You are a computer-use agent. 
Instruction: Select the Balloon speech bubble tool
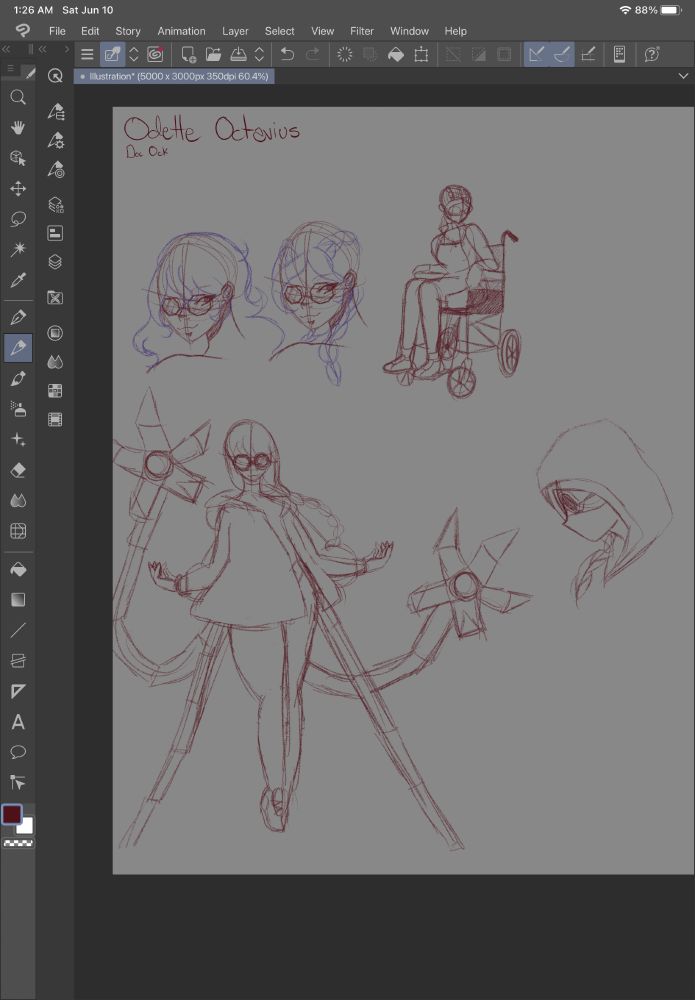coord(18,753)
